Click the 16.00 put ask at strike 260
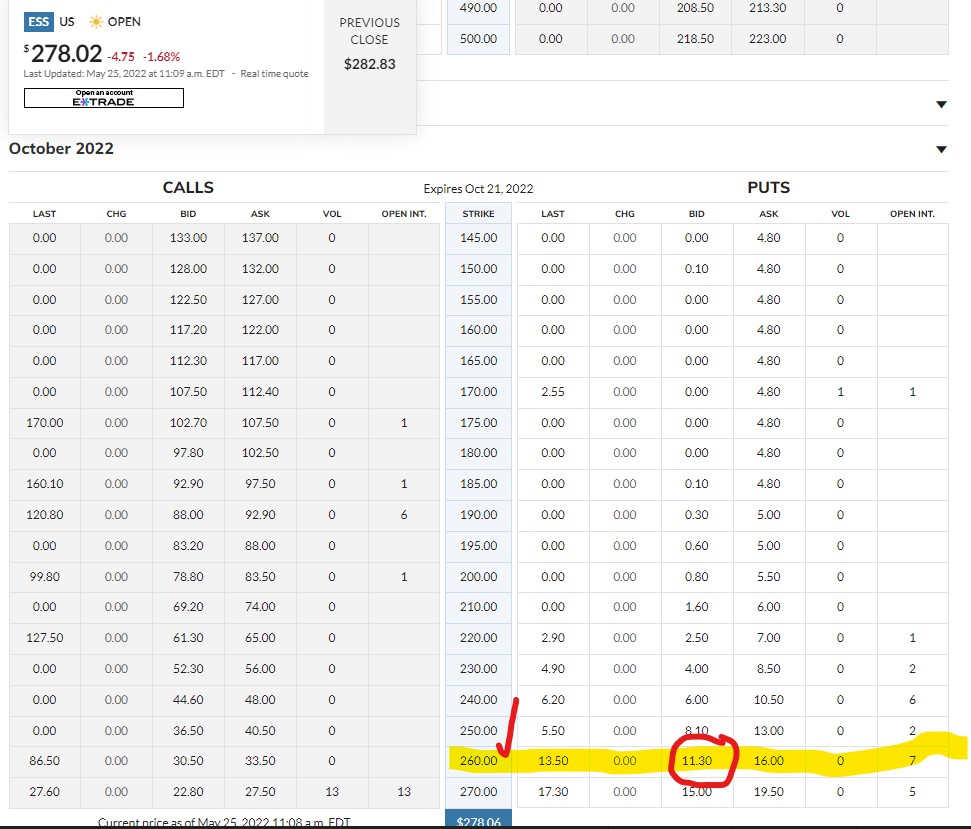Screen dimensions: 971x829 coord(768,761)
